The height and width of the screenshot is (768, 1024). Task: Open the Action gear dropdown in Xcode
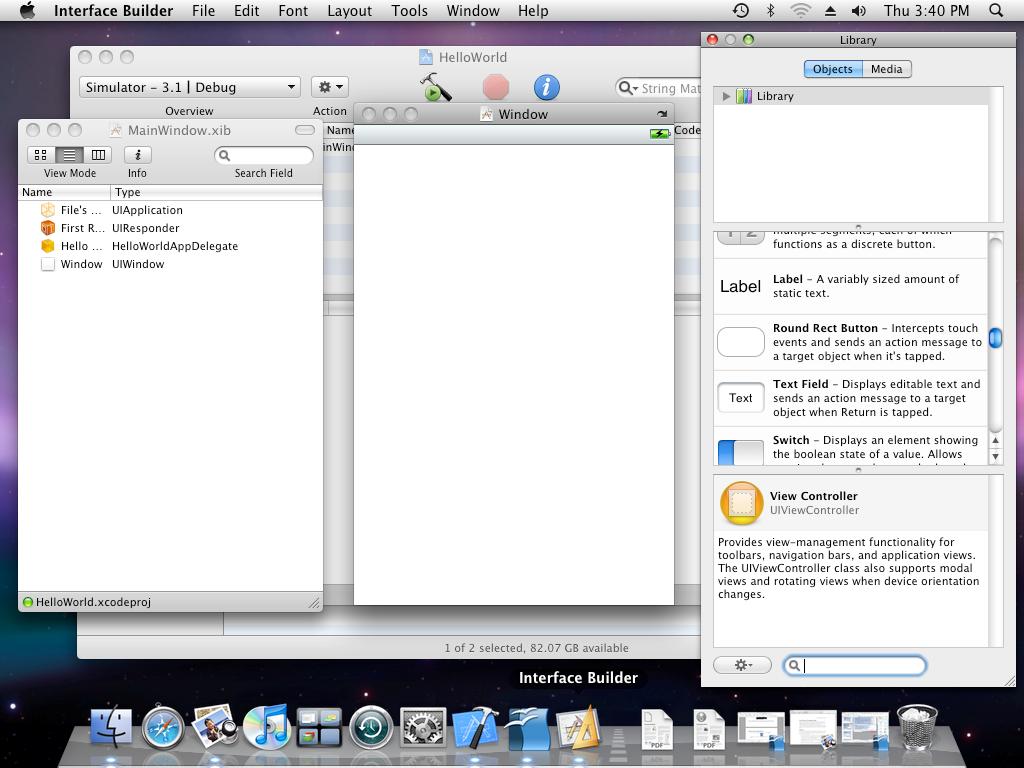[x=330, y=87]
